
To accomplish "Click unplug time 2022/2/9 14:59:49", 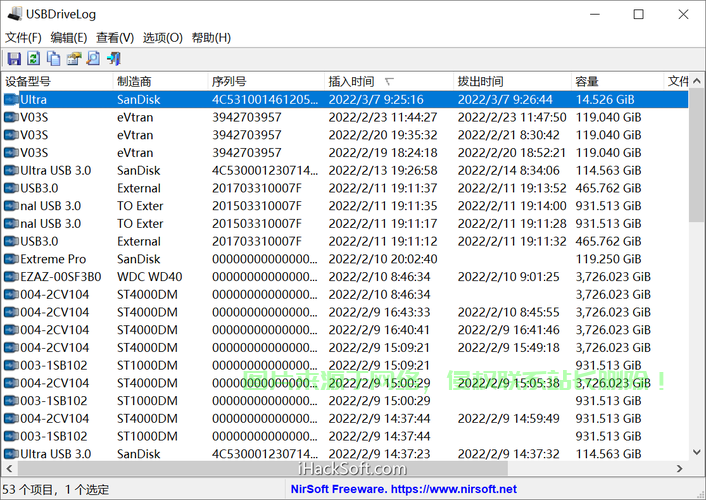I will [508, 418].
